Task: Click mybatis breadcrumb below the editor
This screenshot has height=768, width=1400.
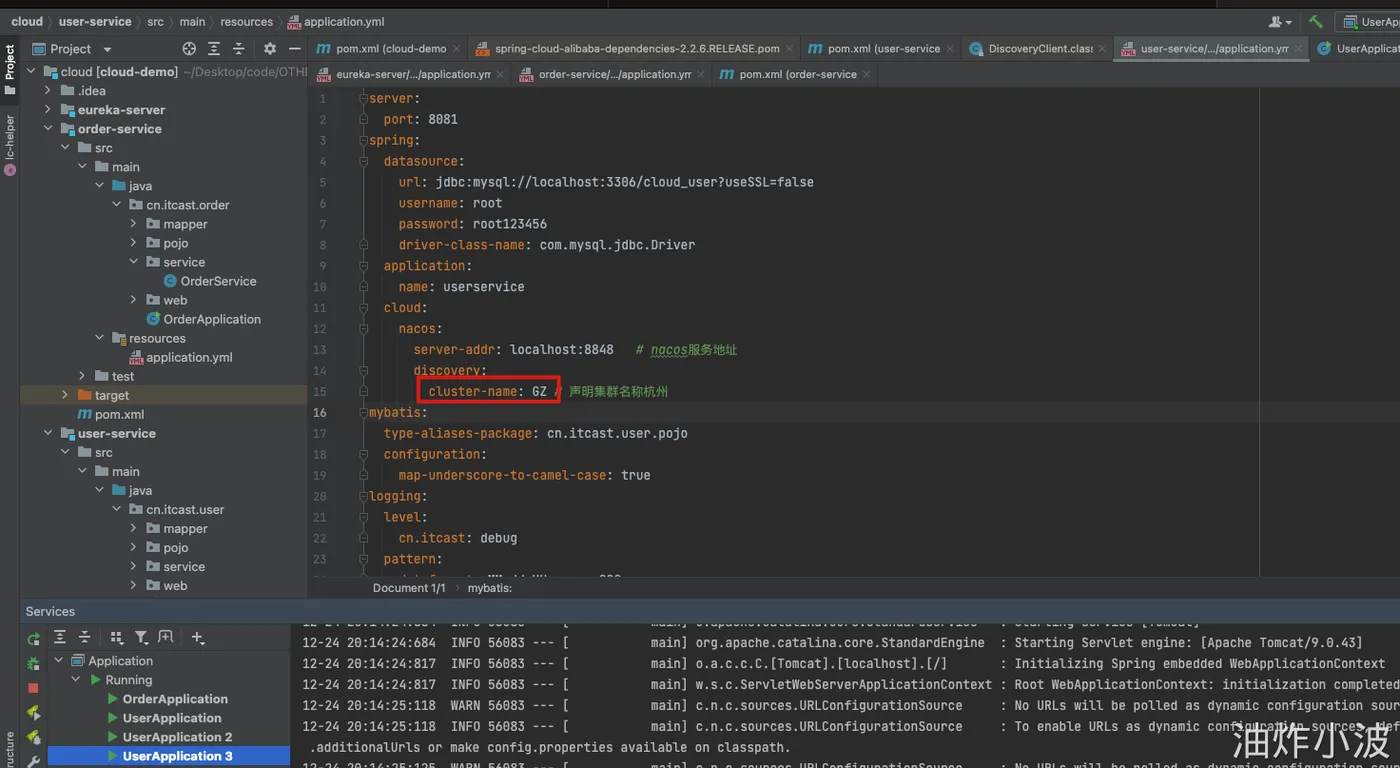Action: [489, 588]
